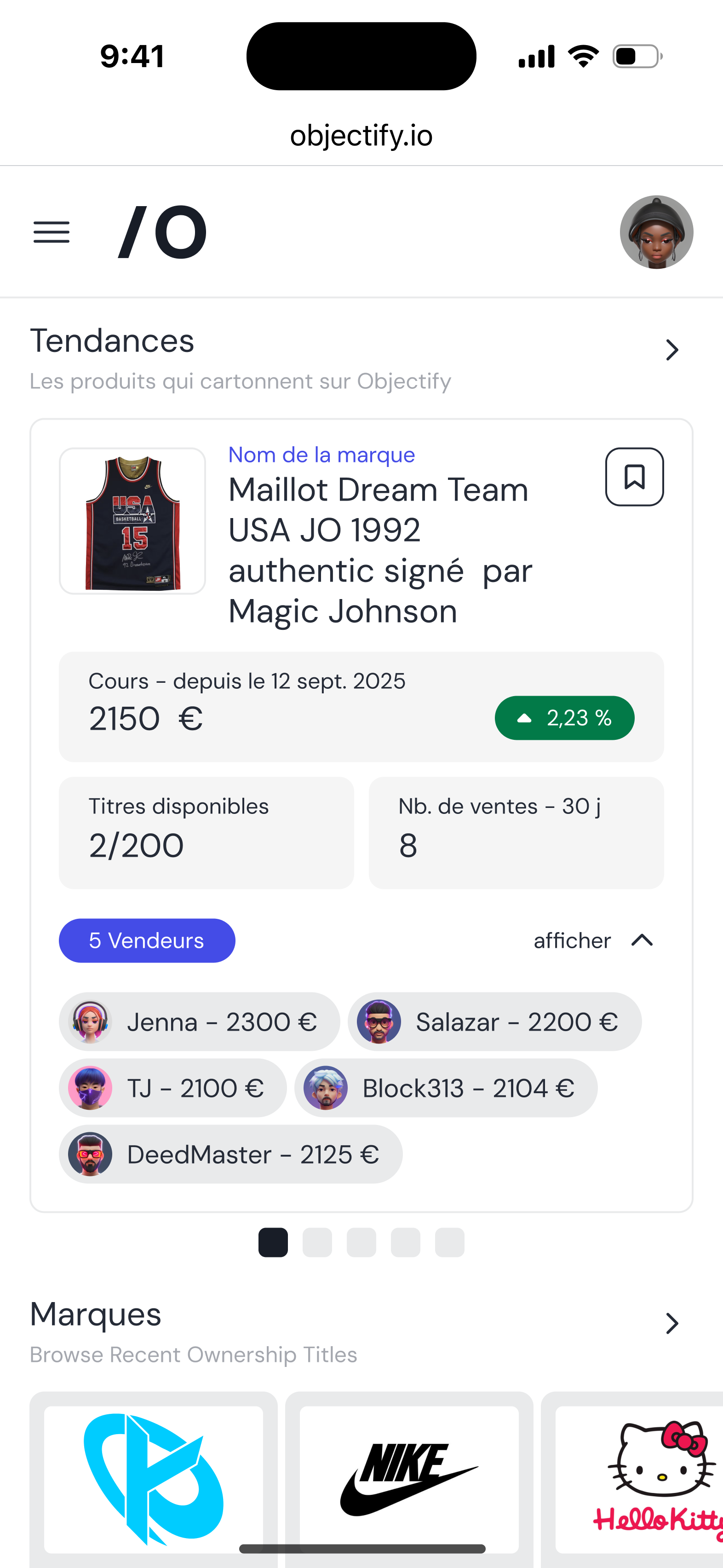The height and width of the screenshot is (1568, 723).
Task: Tap the Objectify /O logo
Action: (162, 232)
